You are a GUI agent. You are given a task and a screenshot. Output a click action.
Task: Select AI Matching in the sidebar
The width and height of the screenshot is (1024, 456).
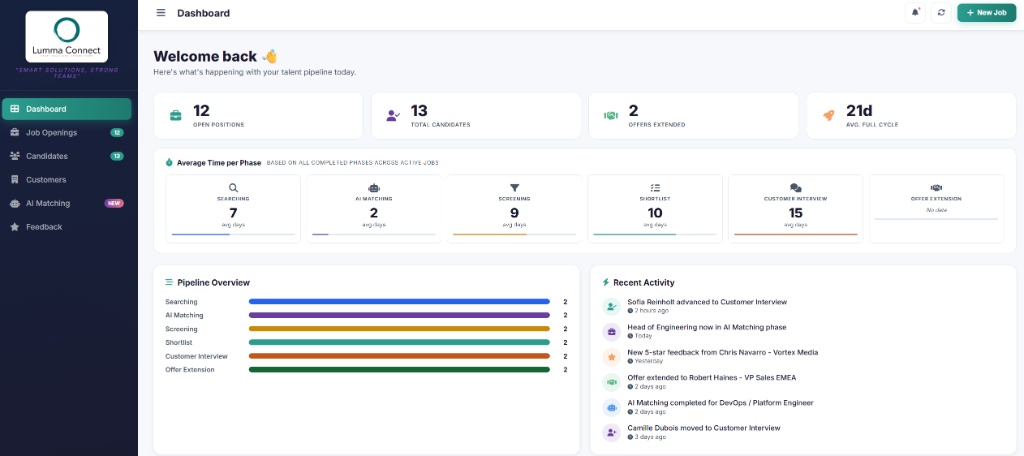tap(67, 203)
